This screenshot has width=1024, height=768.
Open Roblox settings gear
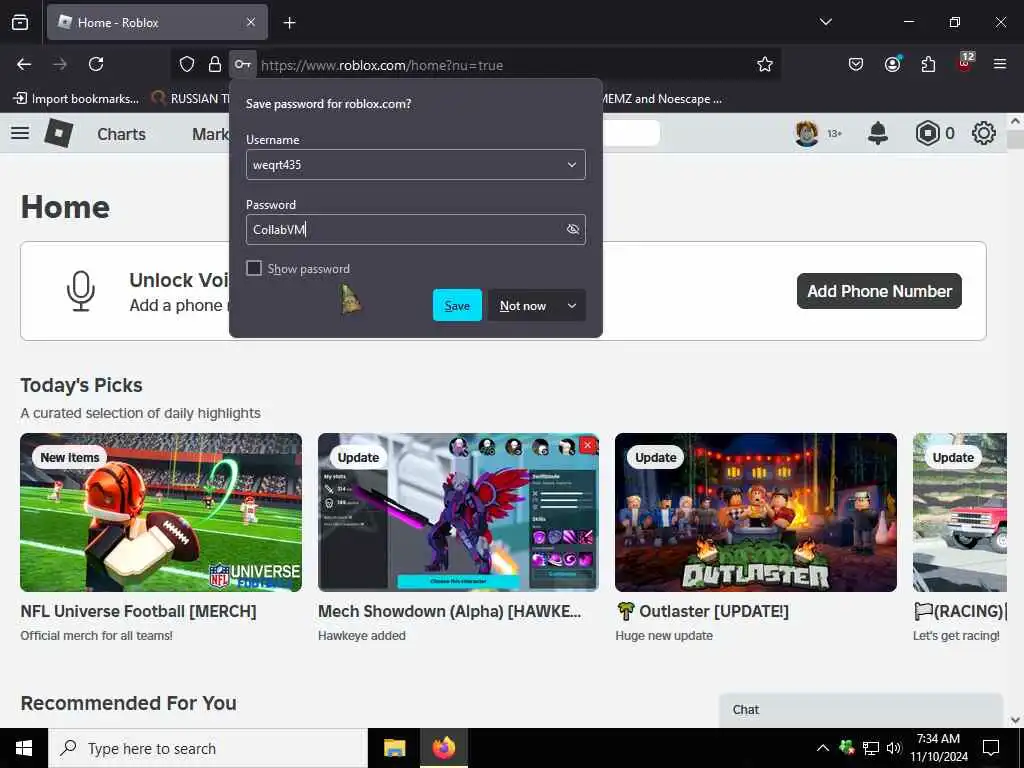(x=984, y=133)
